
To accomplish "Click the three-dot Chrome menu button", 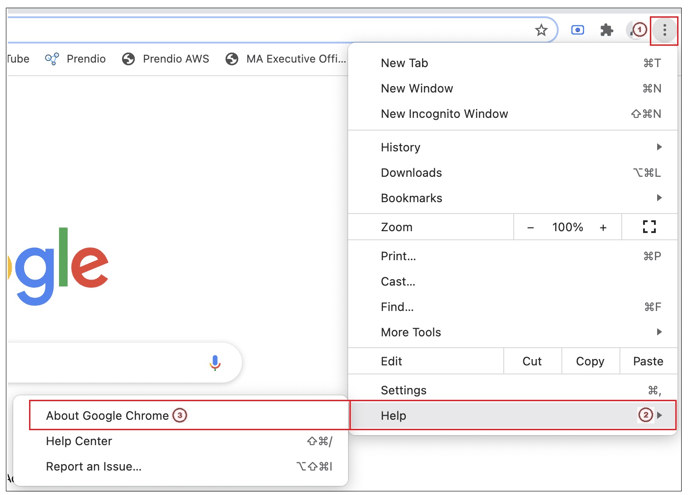I will click(665, 30).
